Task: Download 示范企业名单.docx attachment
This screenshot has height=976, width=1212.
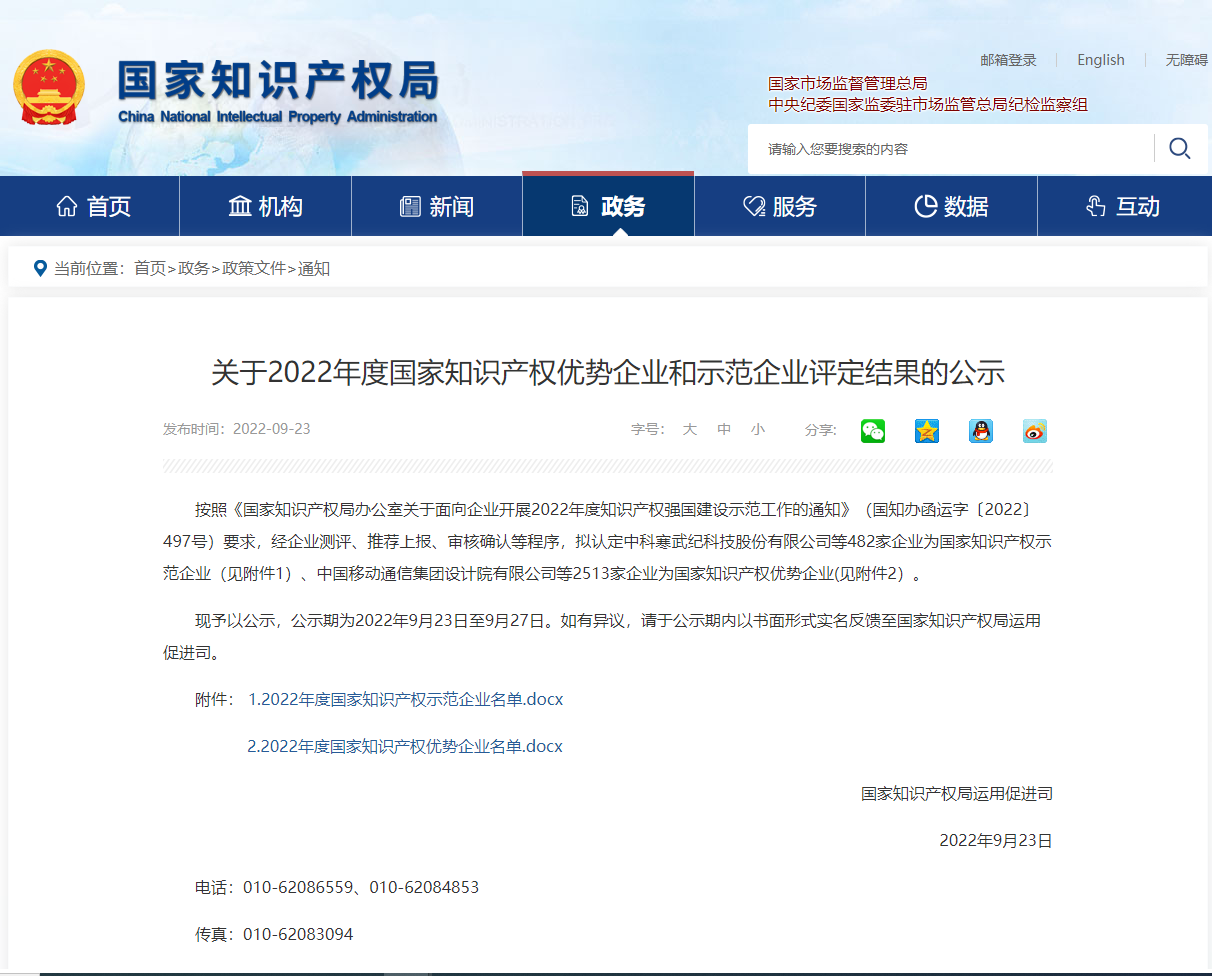Action: (x=405, y=699)
